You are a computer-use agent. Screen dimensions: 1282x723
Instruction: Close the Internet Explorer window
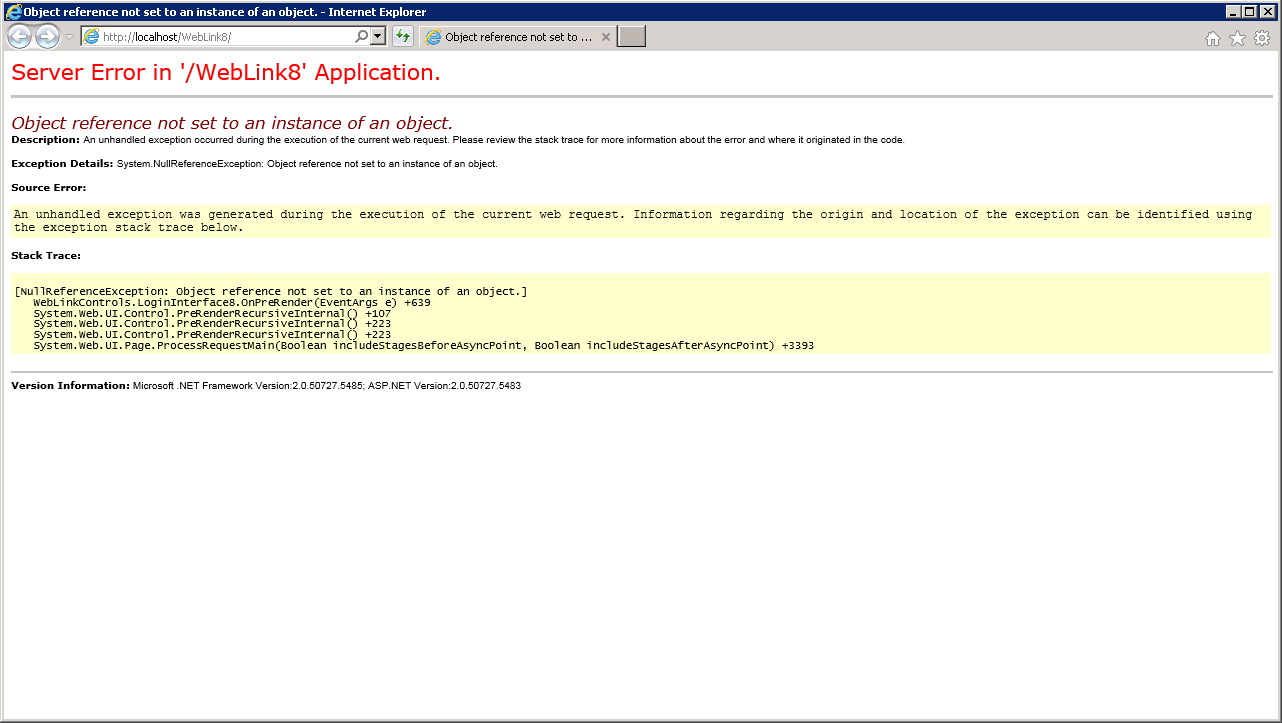coord(1267,12)
